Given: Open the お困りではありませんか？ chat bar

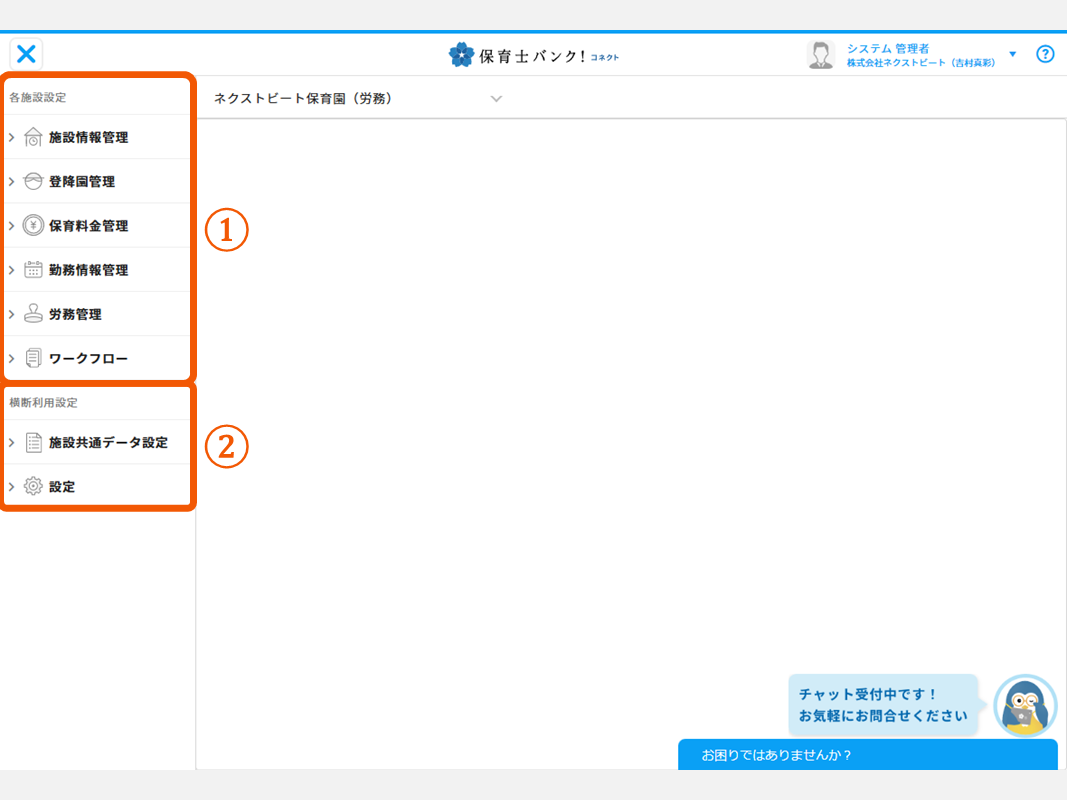Looking at the screenshot, I should tap(866, 755).
